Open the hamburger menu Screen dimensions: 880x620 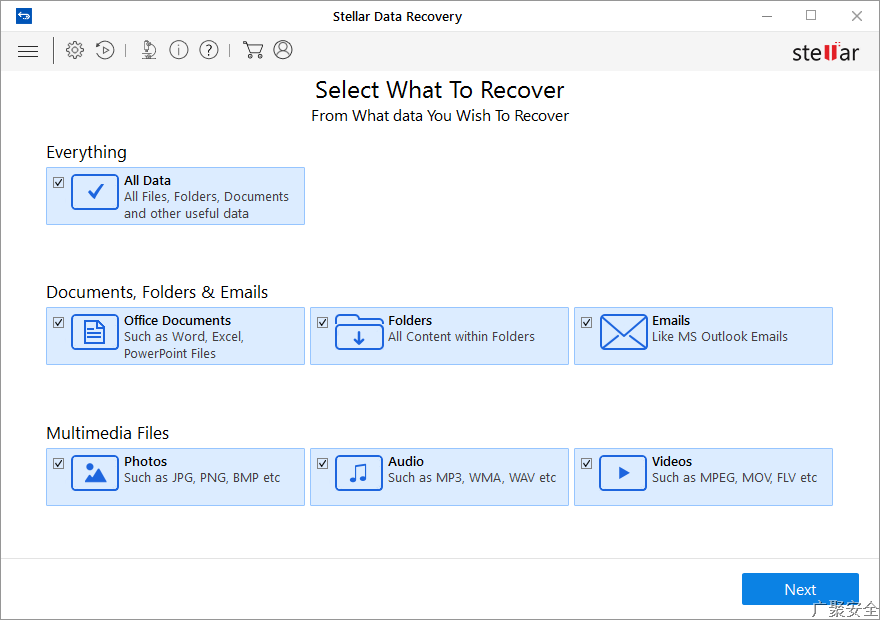28,50
